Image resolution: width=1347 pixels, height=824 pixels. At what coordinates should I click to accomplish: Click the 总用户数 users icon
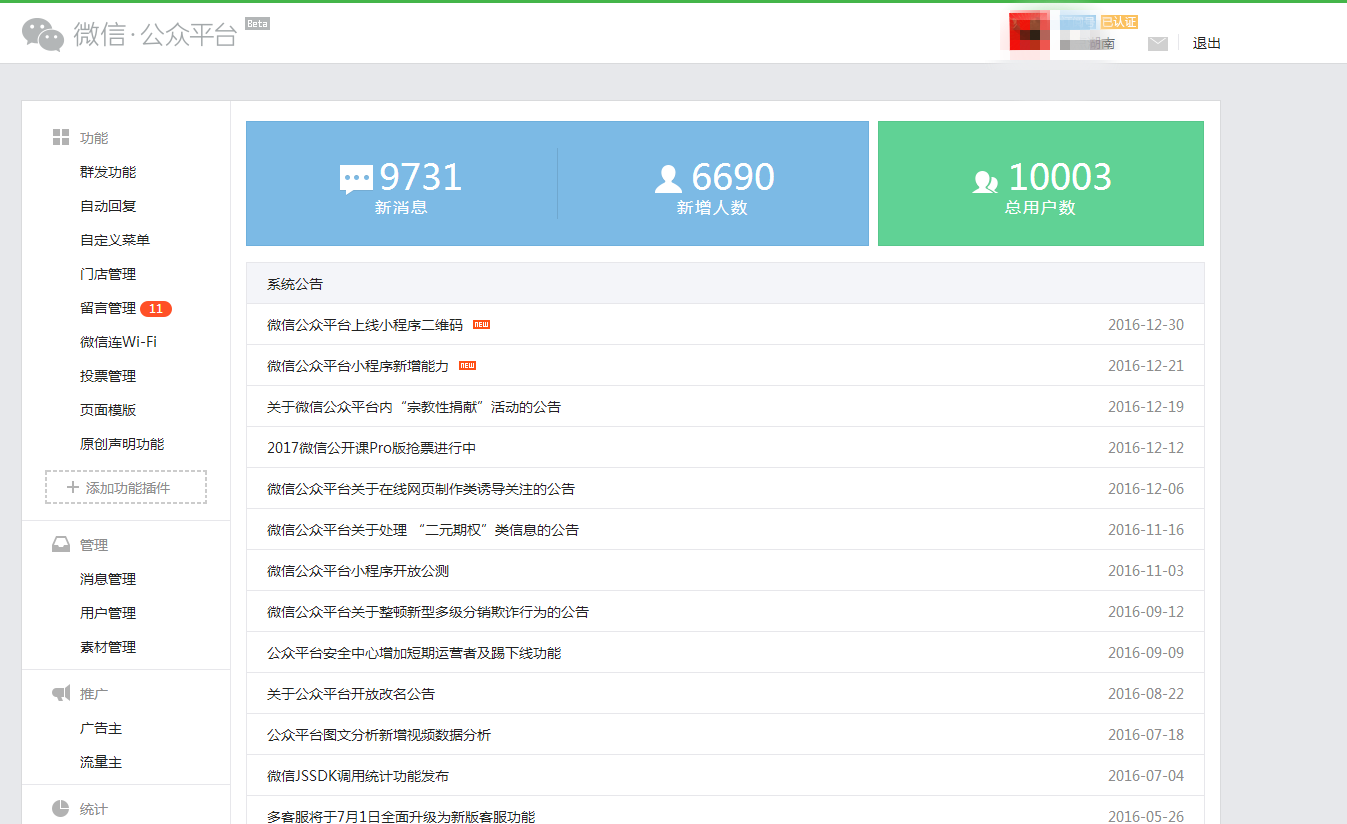click(x=985, y=181)
